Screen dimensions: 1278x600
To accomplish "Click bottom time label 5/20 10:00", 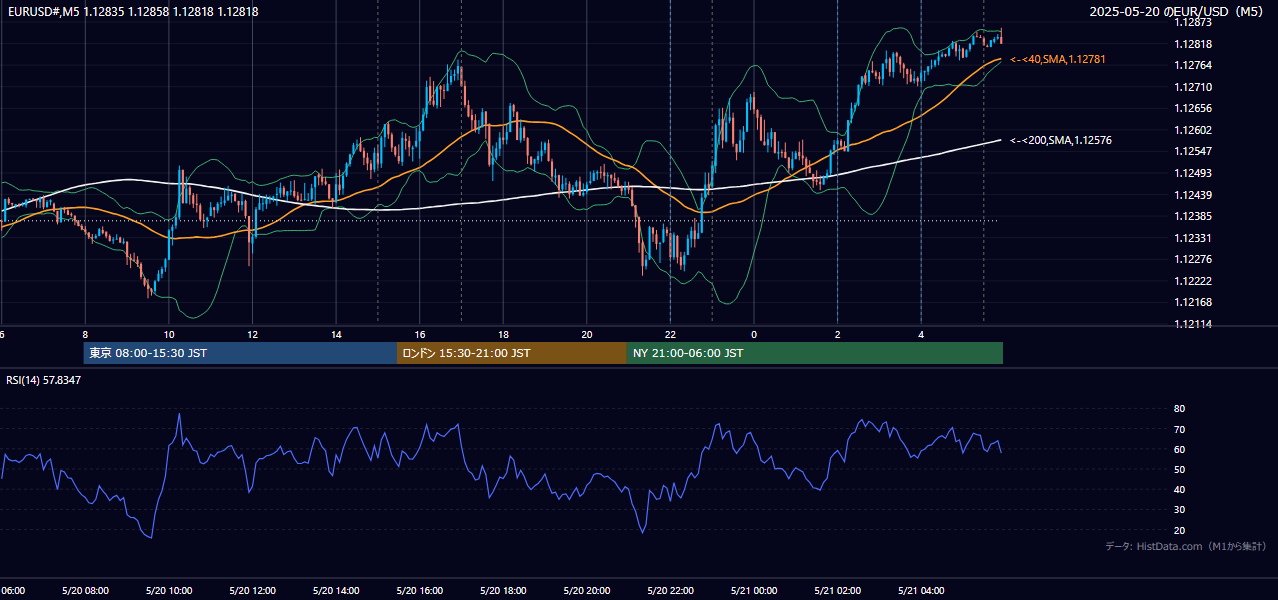I will 169,591.
